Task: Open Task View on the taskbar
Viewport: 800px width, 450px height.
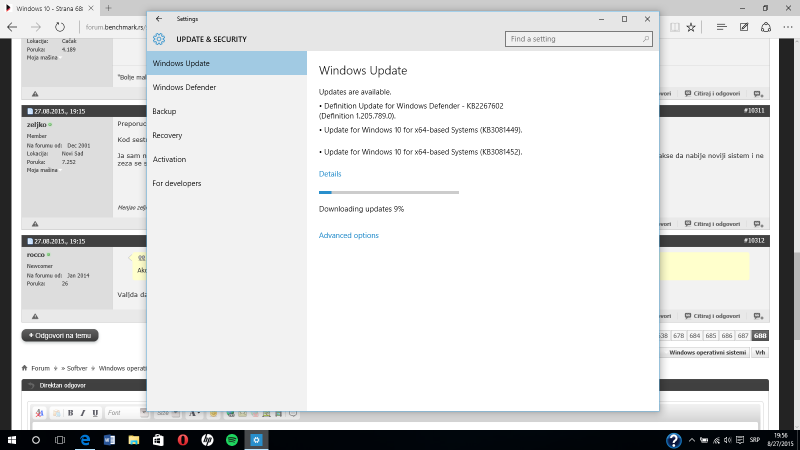Action: pos(60,440)
